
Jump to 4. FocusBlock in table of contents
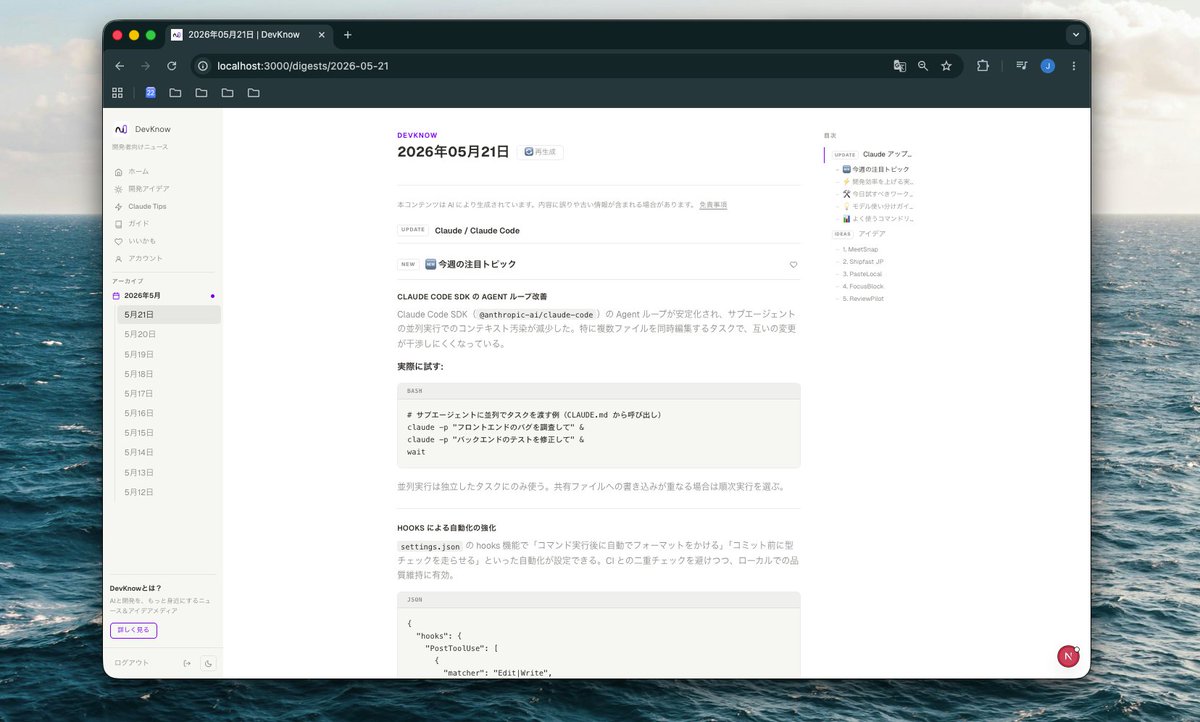(863, 286)
